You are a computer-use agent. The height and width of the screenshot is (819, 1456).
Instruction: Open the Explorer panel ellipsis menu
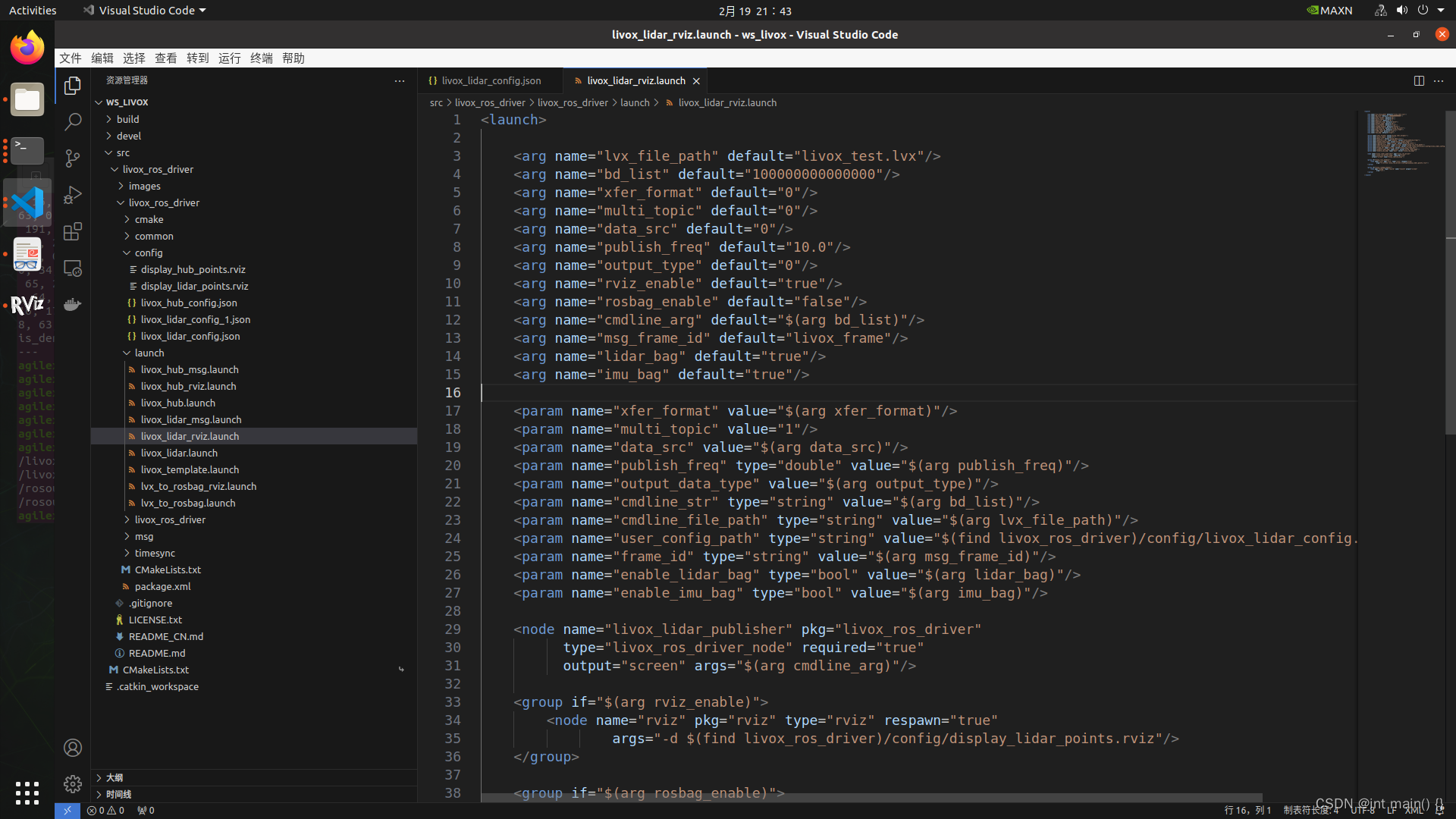pyautogui.click(x=400, y=80)
